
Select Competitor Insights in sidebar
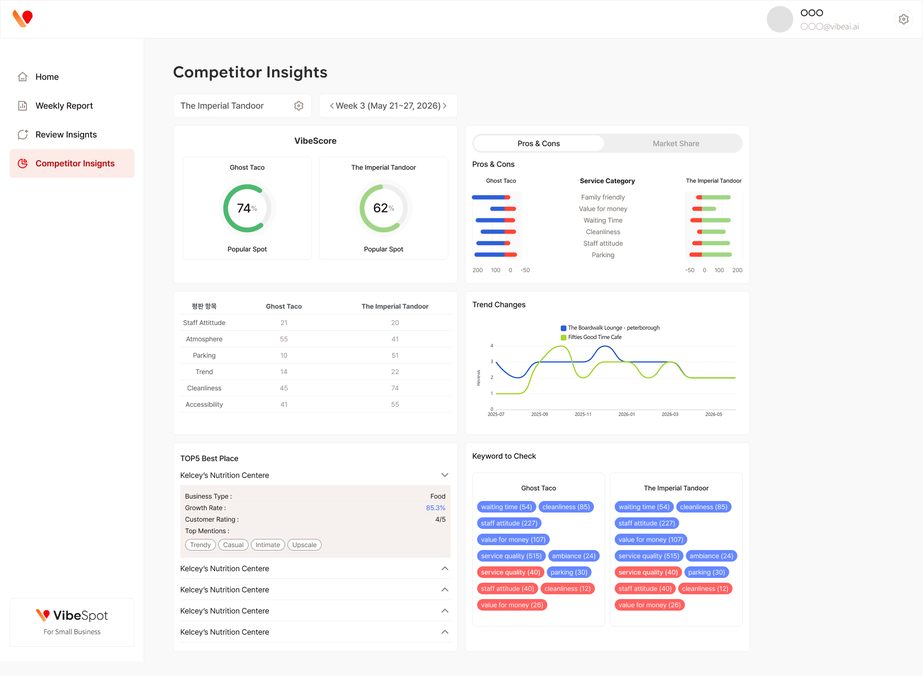(72, 163)
